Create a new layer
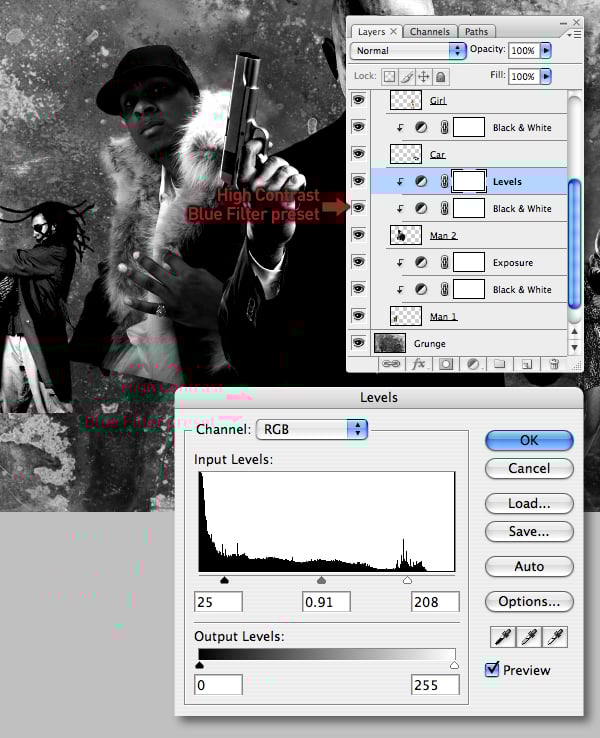This screenshot has width=600, height=738. point(527,364)
